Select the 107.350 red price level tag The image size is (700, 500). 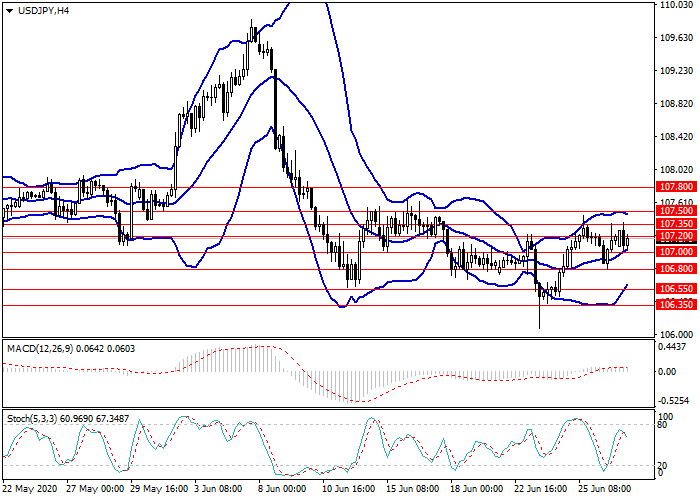(x=676, y=224)
